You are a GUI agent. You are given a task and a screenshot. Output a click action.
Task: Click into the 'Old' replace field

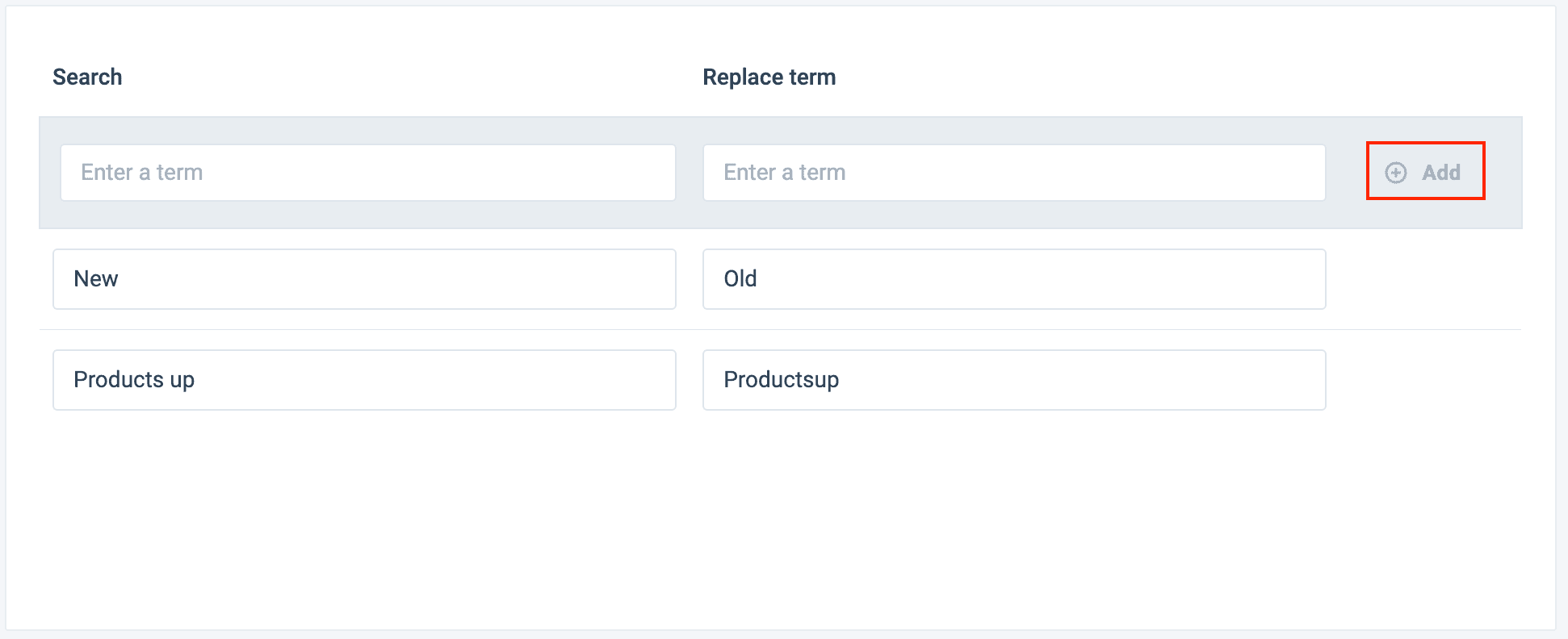[x=1013, y=279]
